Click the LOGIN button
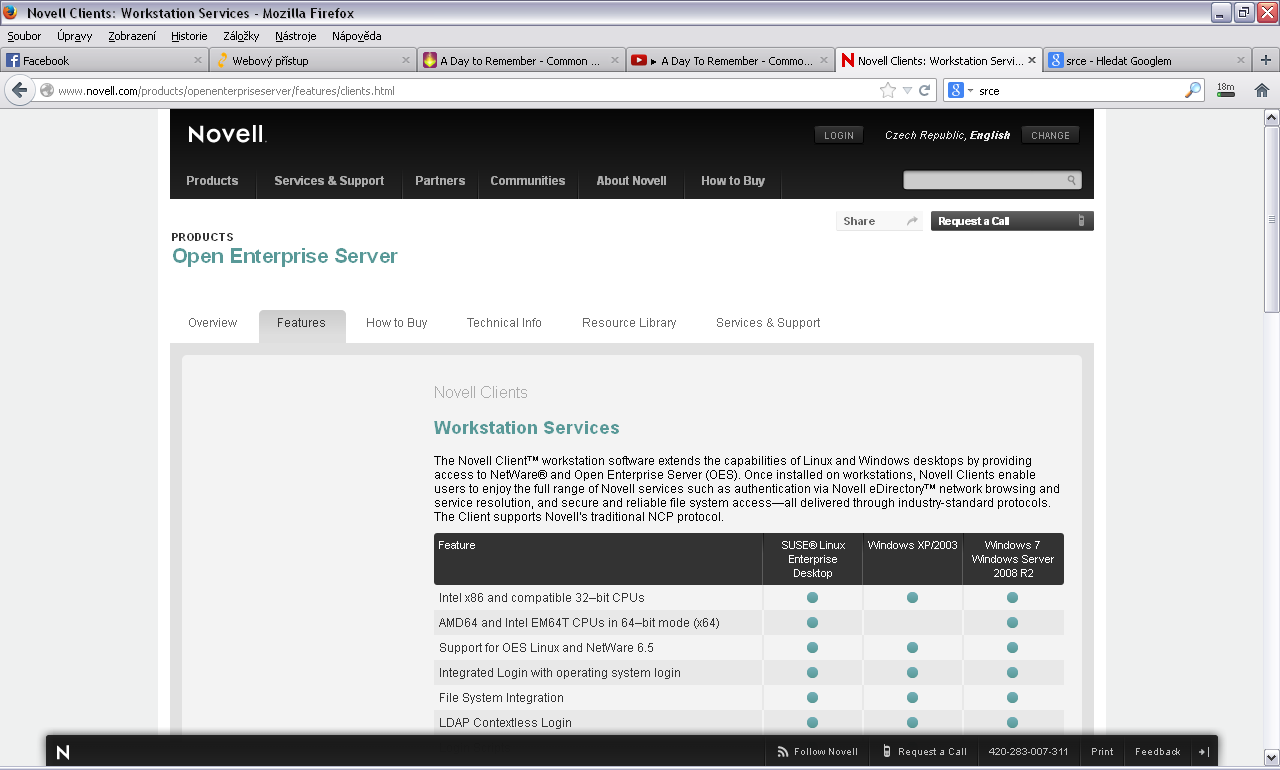This screenshot has height=770, width=1280. 839,135
